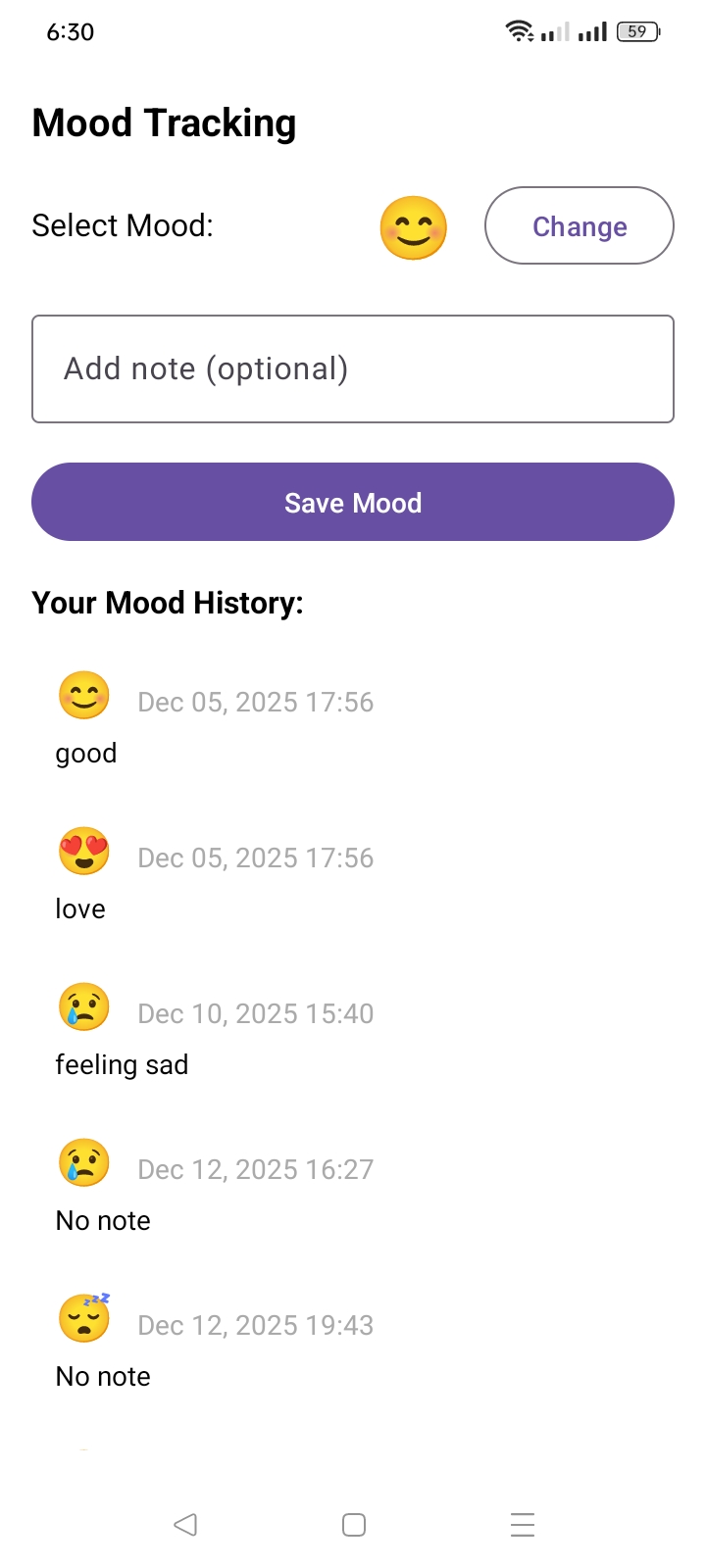Viewport: 706px width, 1568px height.
Task: Open recent apps with the menu icon
Action: (523, 1525)
